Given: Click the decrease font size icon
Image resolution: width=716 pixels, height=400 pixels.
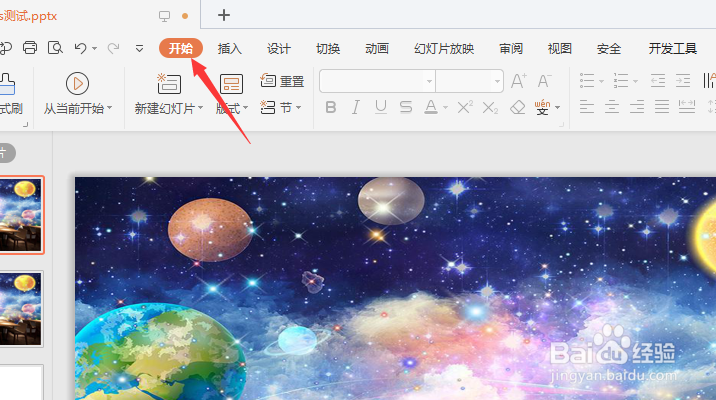Looking at the screenshot, I should pyautogui.click(x=544, y=81).
